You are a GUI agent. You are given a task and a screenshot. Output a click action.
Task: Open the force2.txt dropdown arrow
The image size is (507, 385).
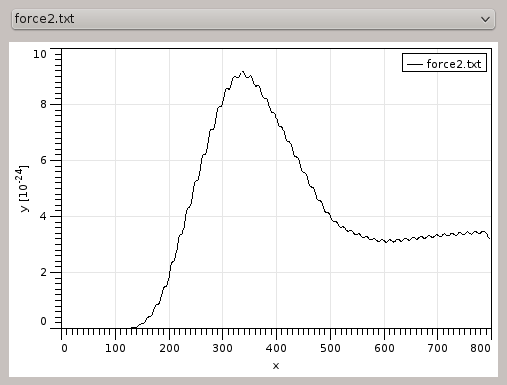[485, 19]
